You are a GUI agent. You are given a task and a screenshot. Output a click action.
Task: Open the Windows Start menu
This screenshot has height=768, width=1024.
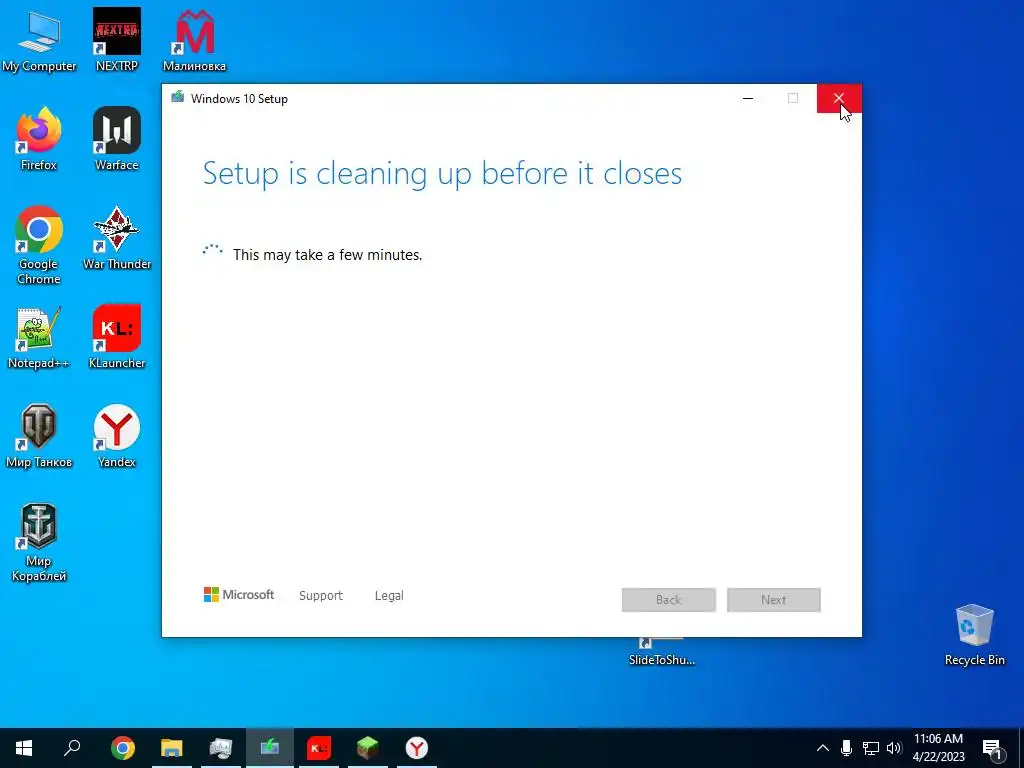click(x=24, y=748)
